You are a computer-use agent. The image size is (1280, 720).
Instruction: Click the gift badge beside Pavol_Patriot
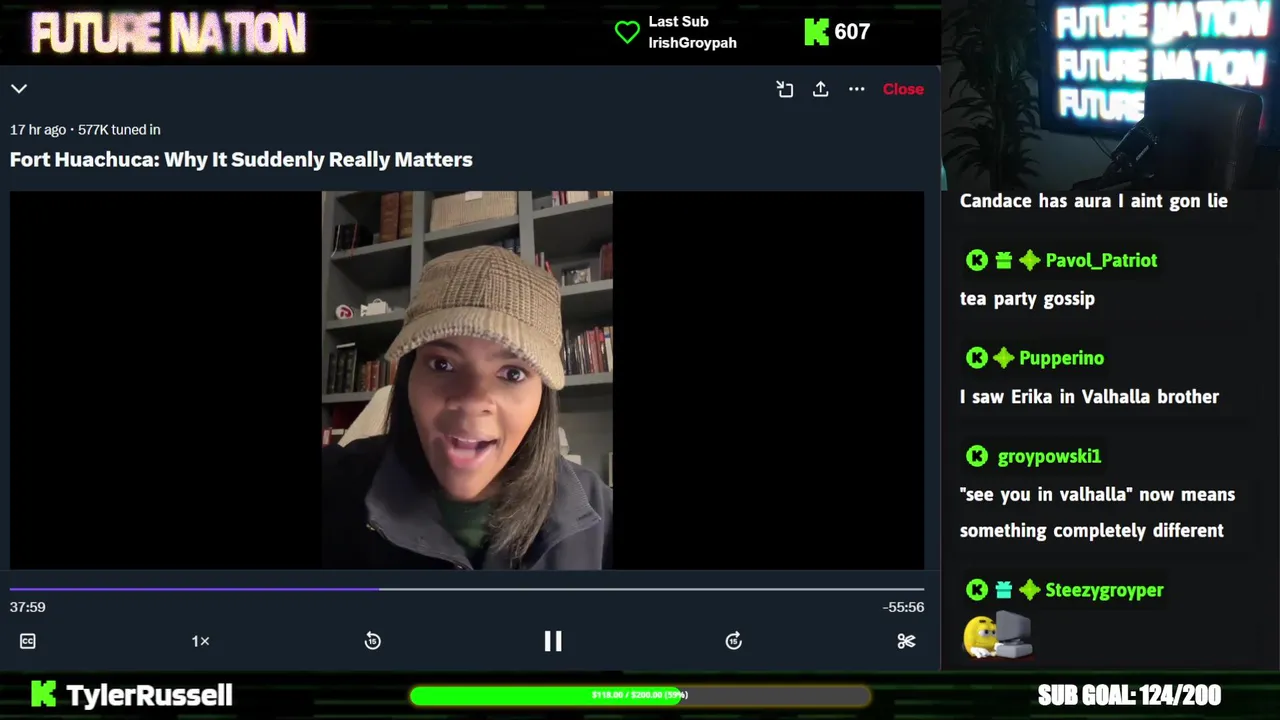click(1003, 260)
